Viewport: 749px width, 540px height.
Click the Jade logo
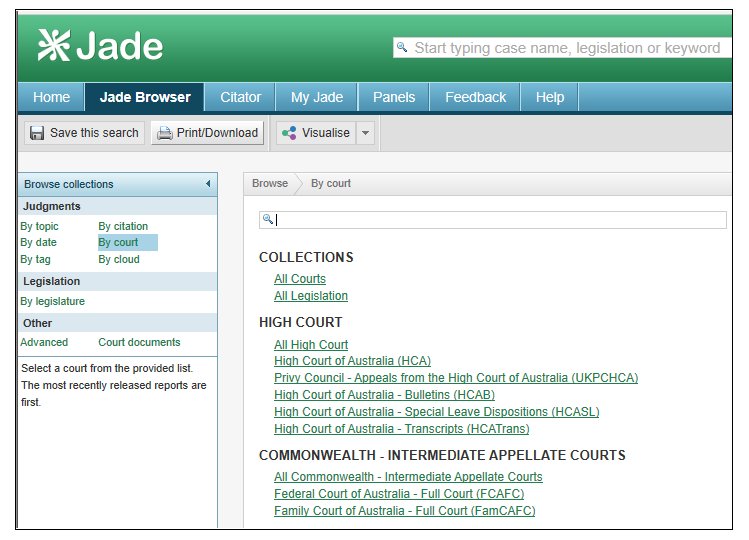click(x=100, y=46)
